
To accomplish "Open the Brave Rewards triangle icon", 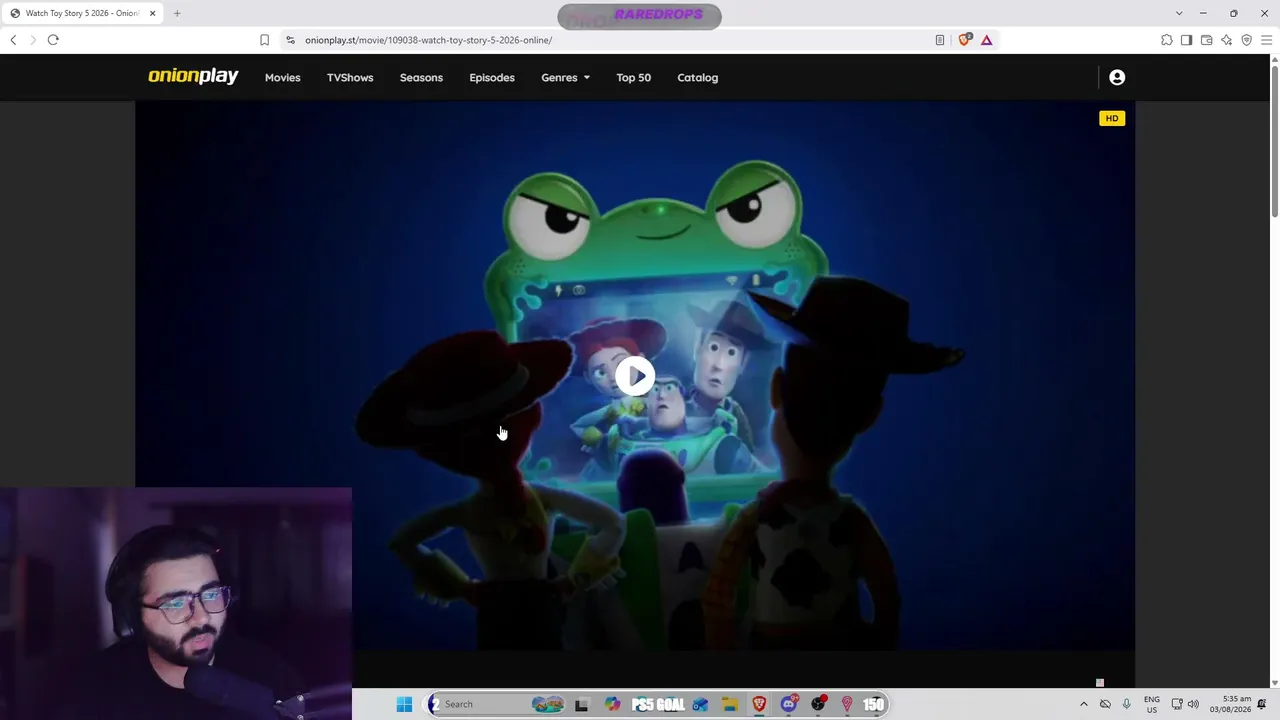I will tap(986, 40).
